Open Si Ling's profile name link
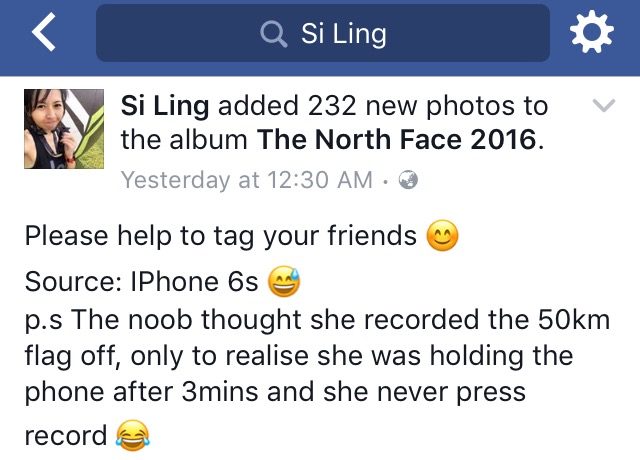640x460 pixels. click(x=165, y=106)
